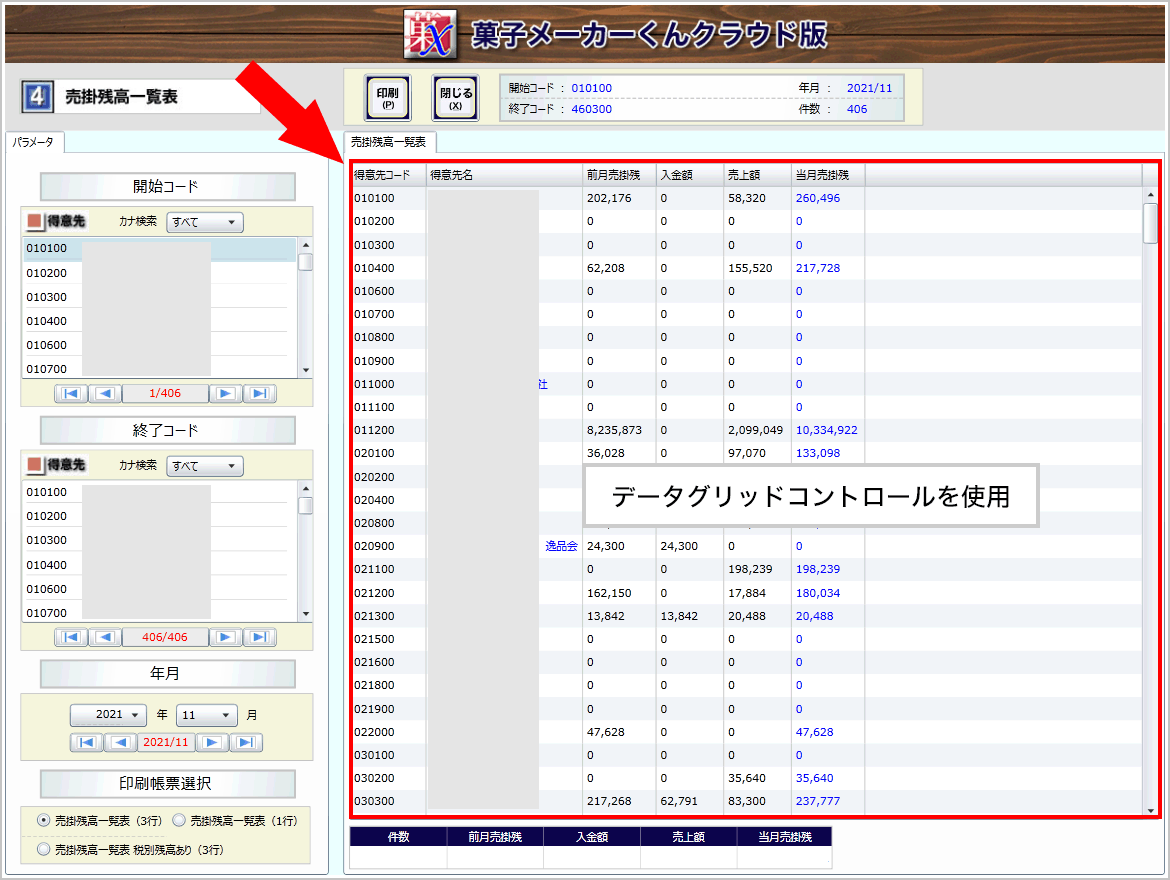Sort by 入金額 column header
Image resolution: width=1170 pixels, height=880 pixels.
coord(690,175)
